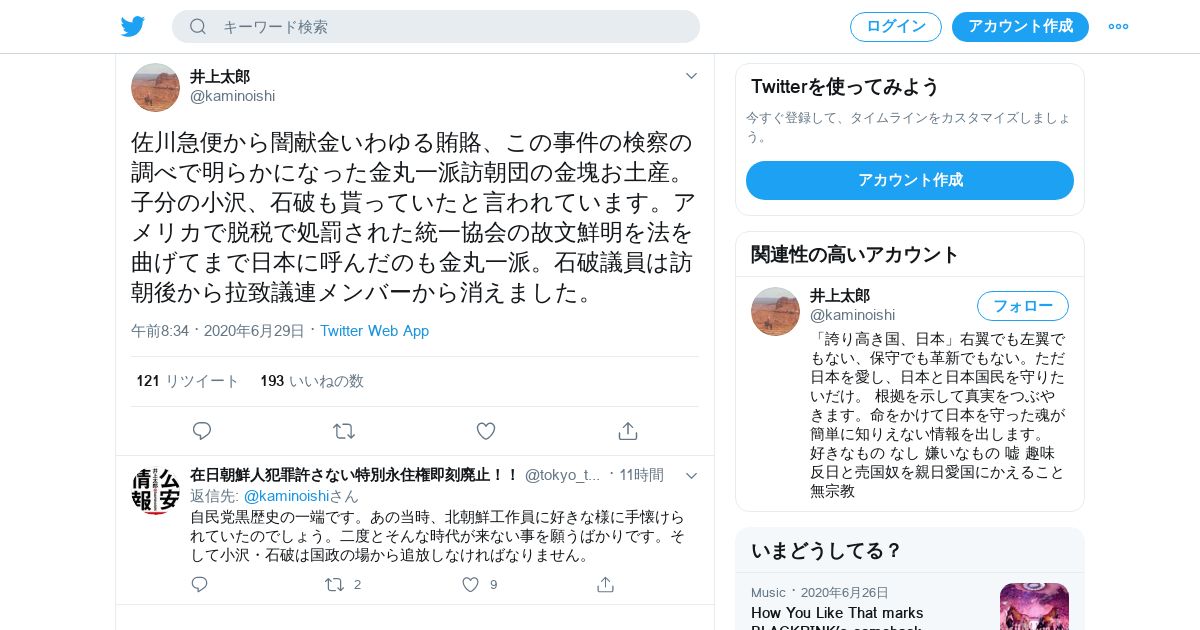This screenshot has width=1200, height=630.
Task: Like the reply tweet with 9 likes
Action: pyautogui.click(x=471, y=585)
